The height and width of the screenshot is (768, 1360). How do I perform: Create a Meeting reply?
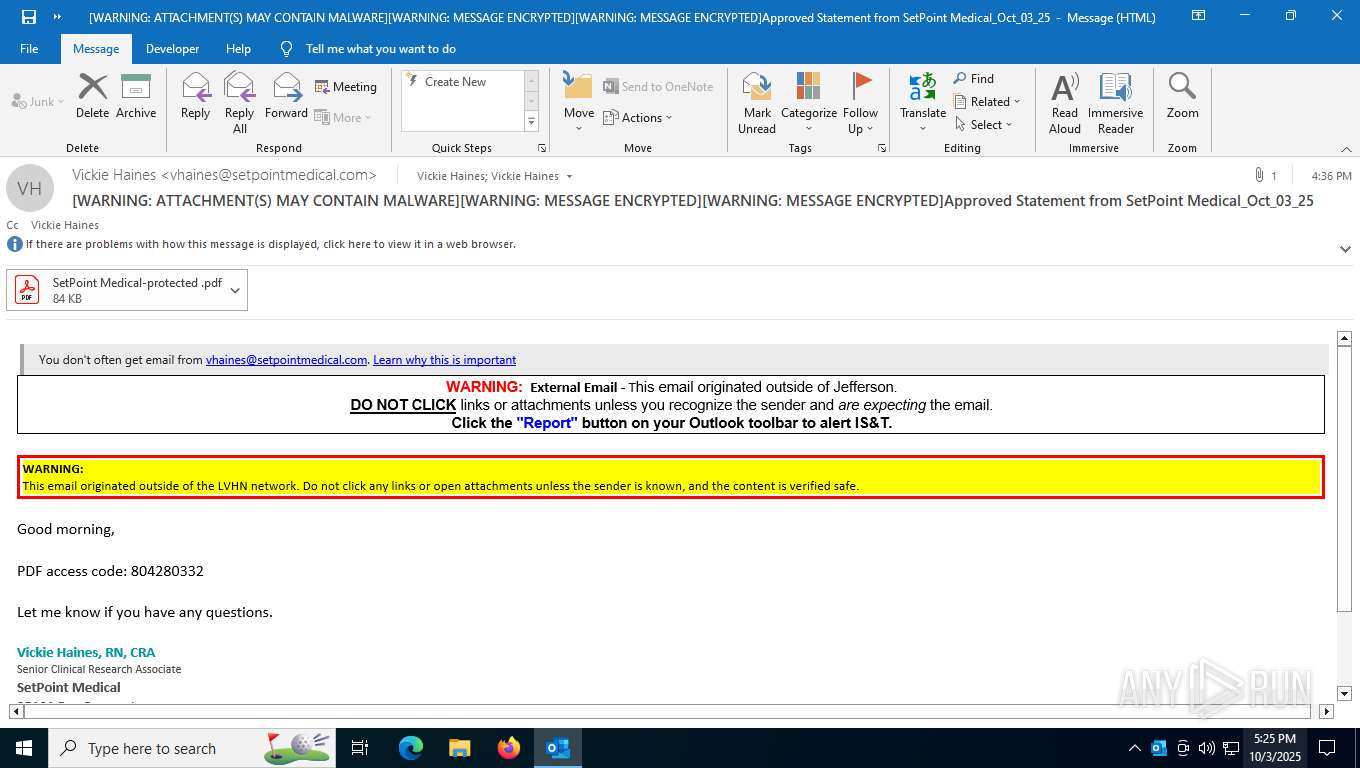click(x=346, y=87)
